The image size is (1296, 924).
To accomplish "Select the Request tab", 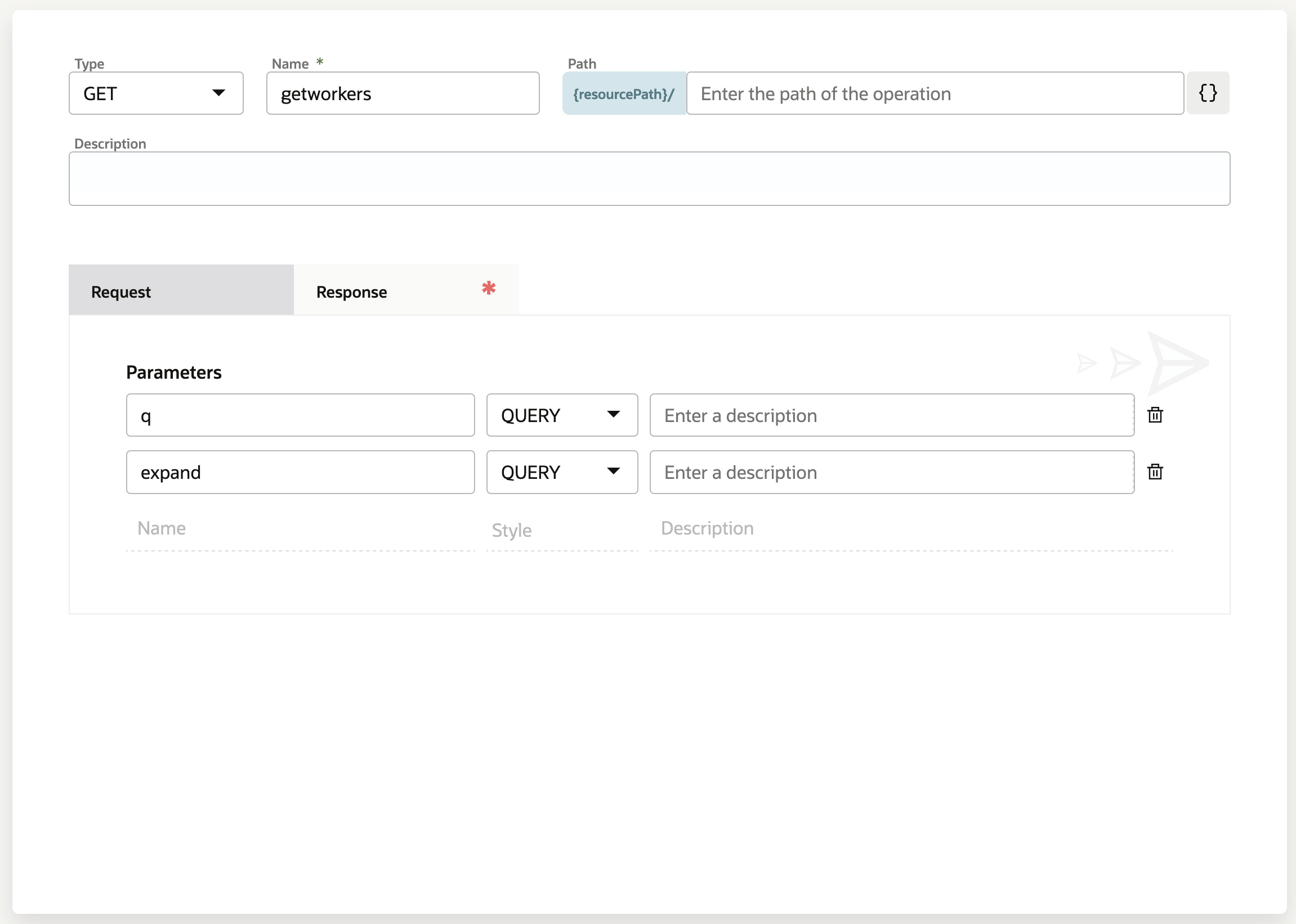I will click(120, 291).
